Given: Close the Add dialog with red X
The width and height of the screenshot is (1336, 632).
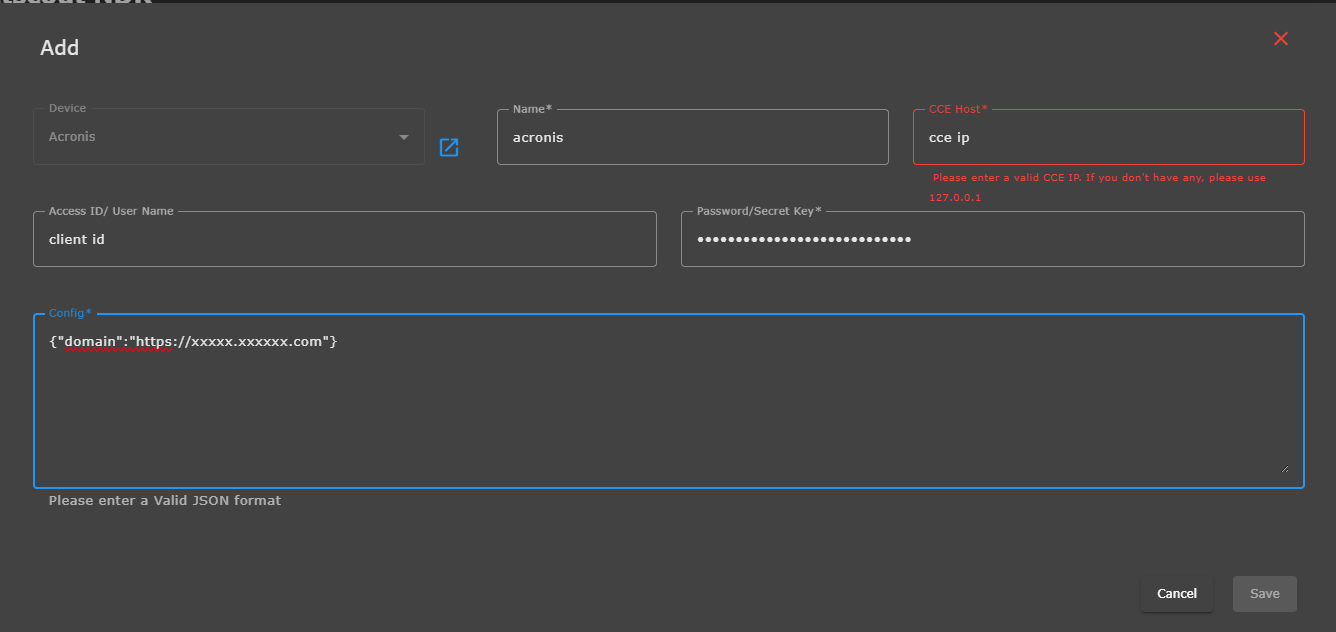Looking at the screenshot, I should click(x=1281, y=39).
